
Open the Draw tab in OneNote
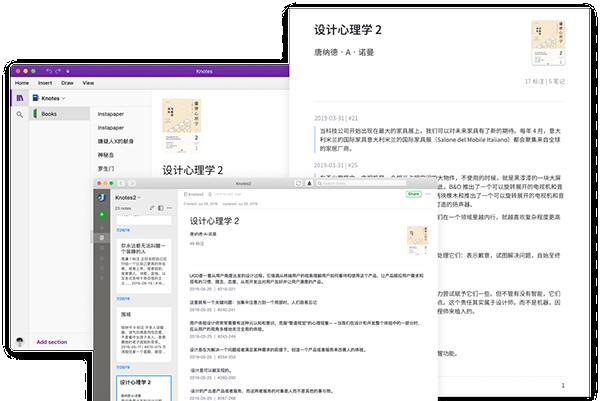(67, 83)
